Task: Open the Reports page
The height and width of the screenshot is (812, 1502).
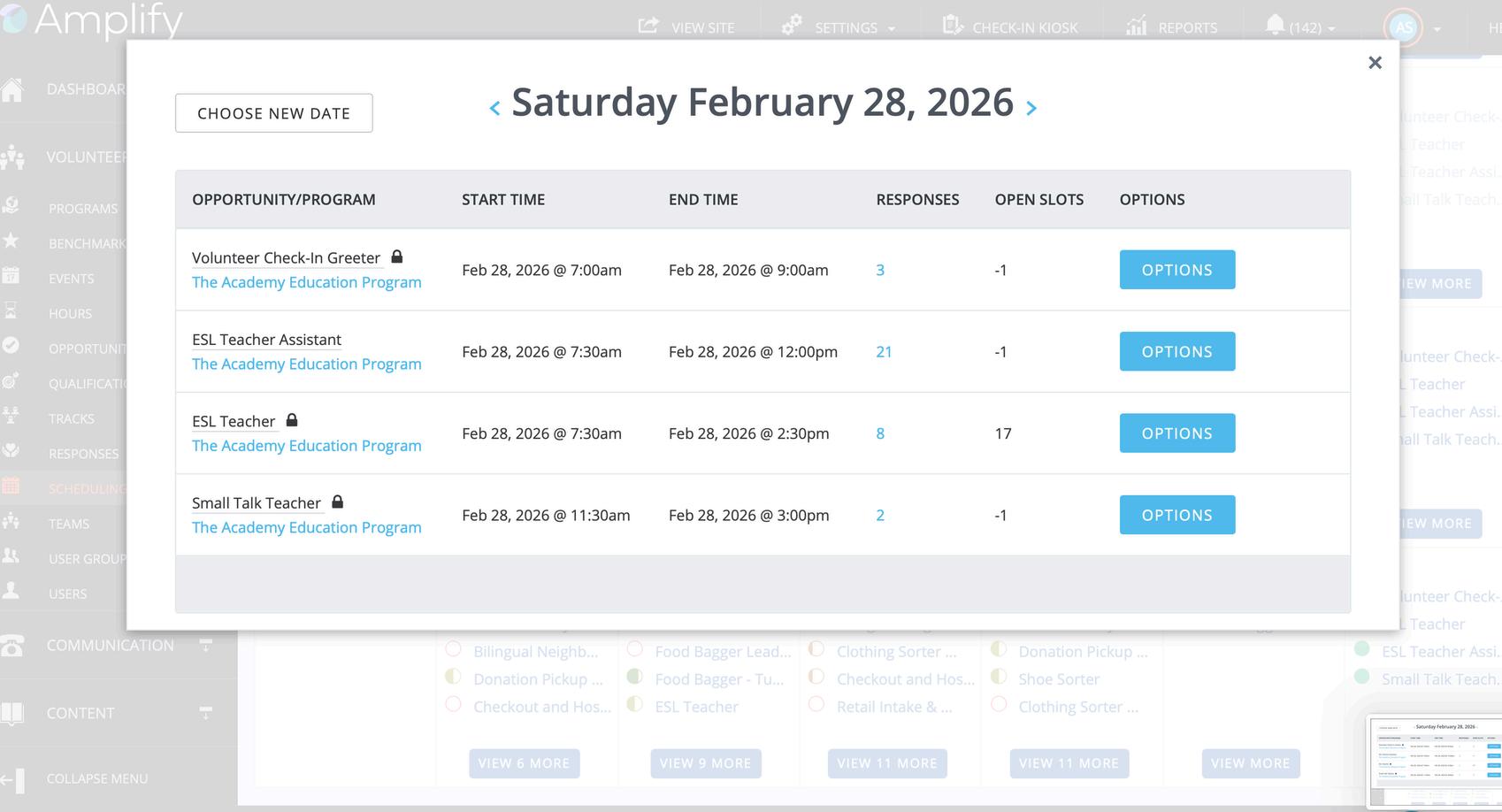Action: pyautogui.click(x=1187, y=27)
